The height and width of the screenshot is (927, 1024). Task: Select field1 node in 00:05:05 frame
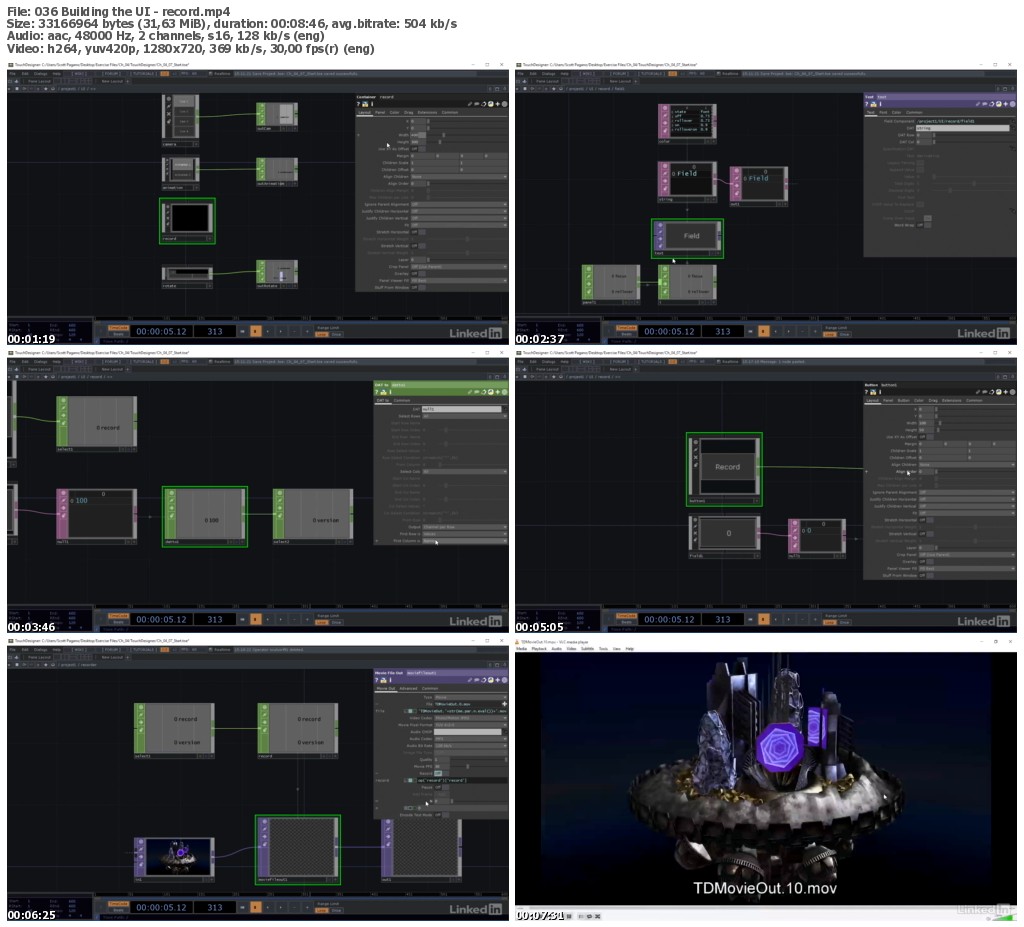725,537
